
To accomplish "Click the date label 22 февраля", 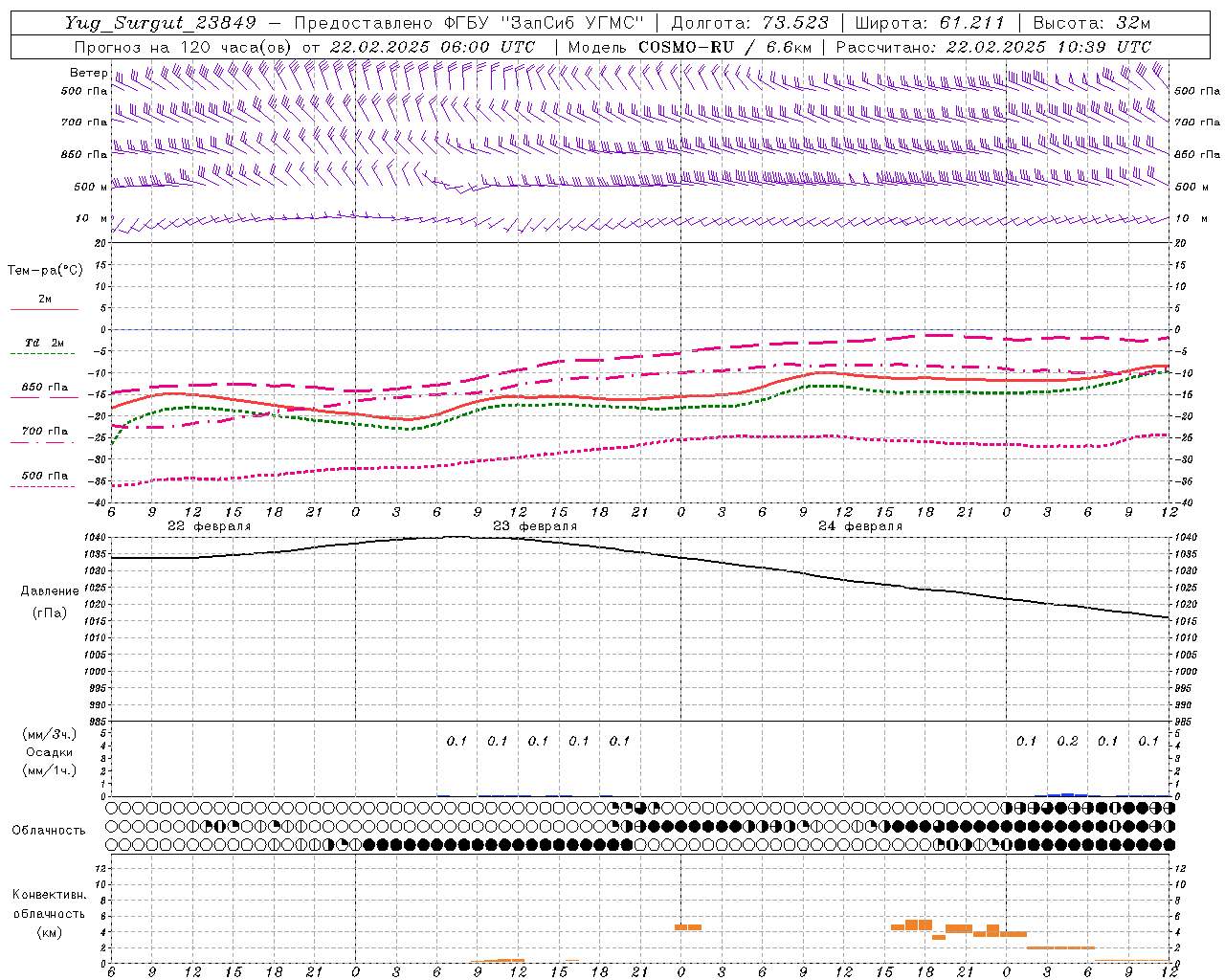I will click(x=210, y=526).
